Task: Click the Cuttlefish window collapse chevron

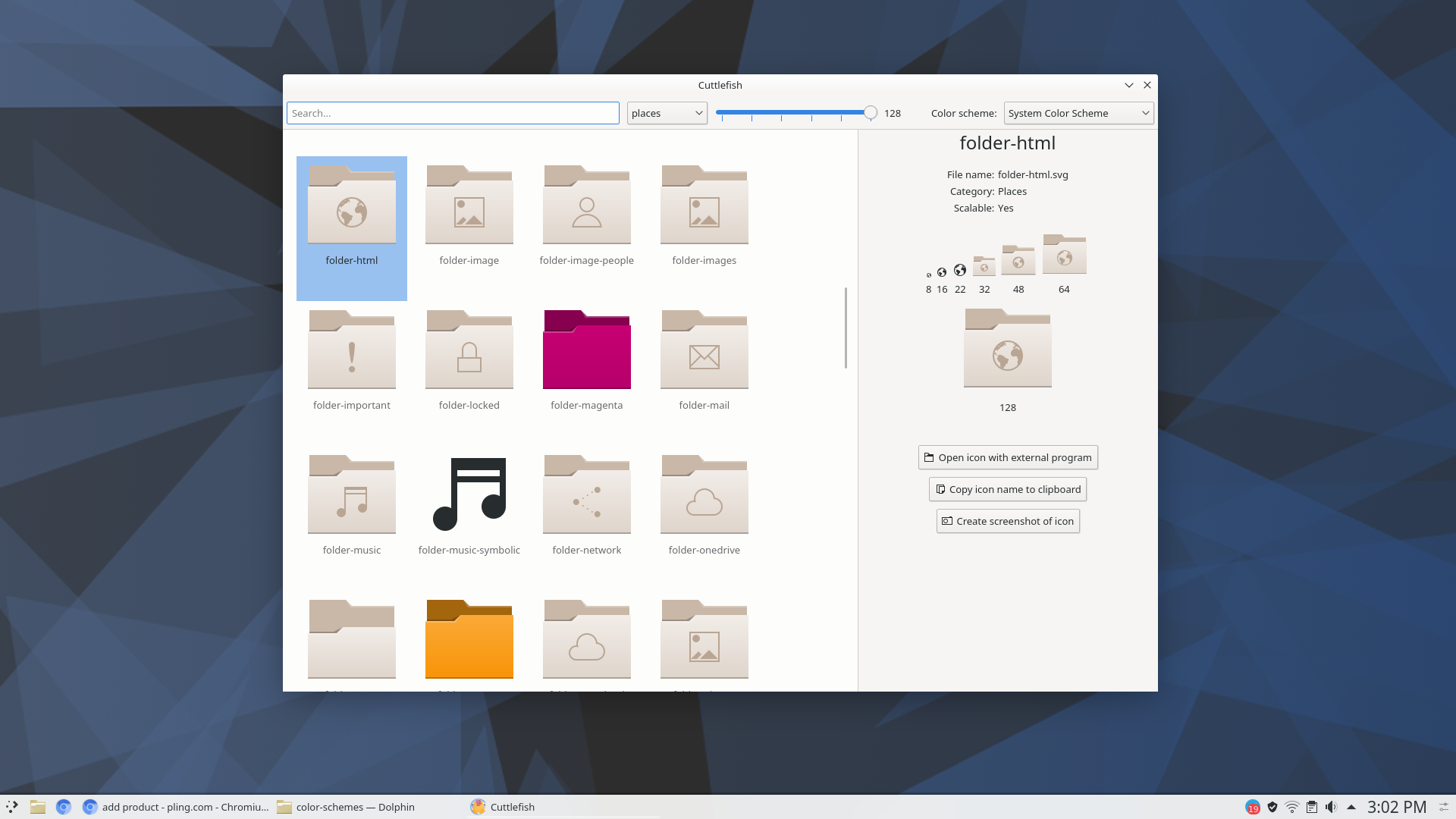Action: [1128, 85]
